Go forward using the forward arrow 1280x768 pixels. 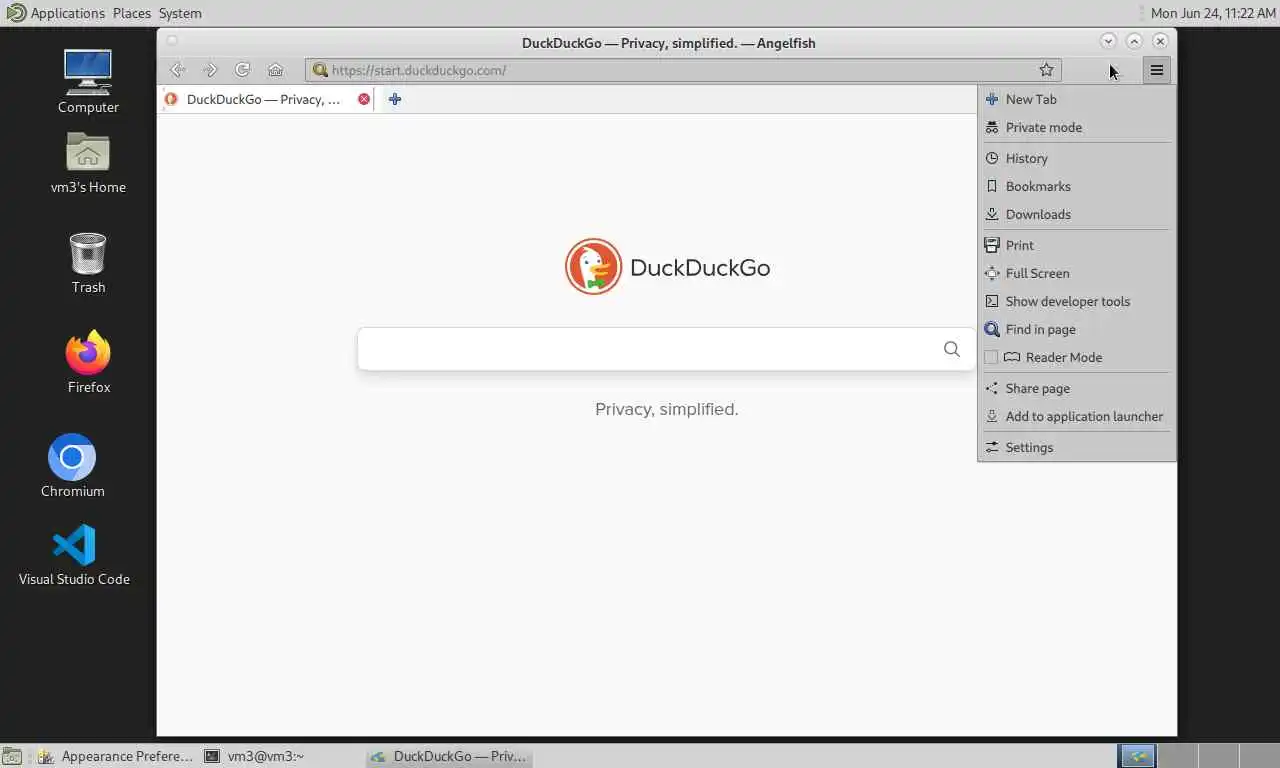(210, 70)
